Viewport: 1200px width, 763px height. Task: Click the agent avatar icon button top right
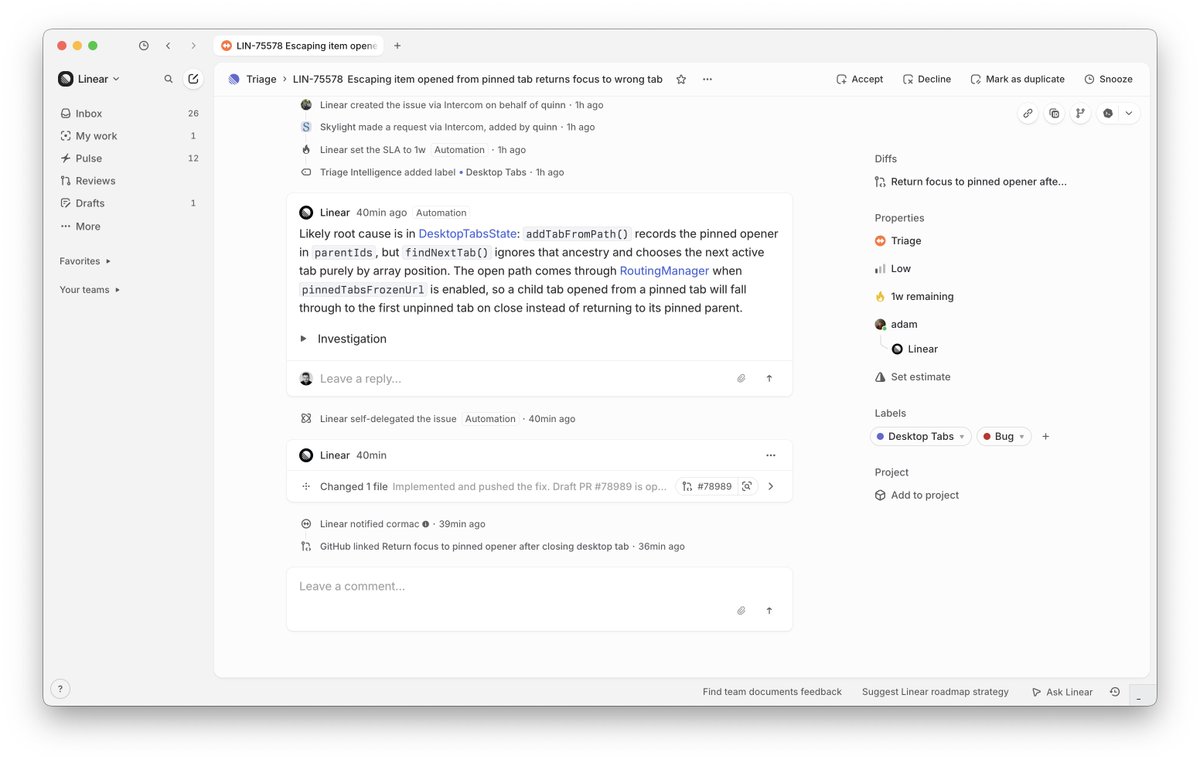coord(1108,114)
